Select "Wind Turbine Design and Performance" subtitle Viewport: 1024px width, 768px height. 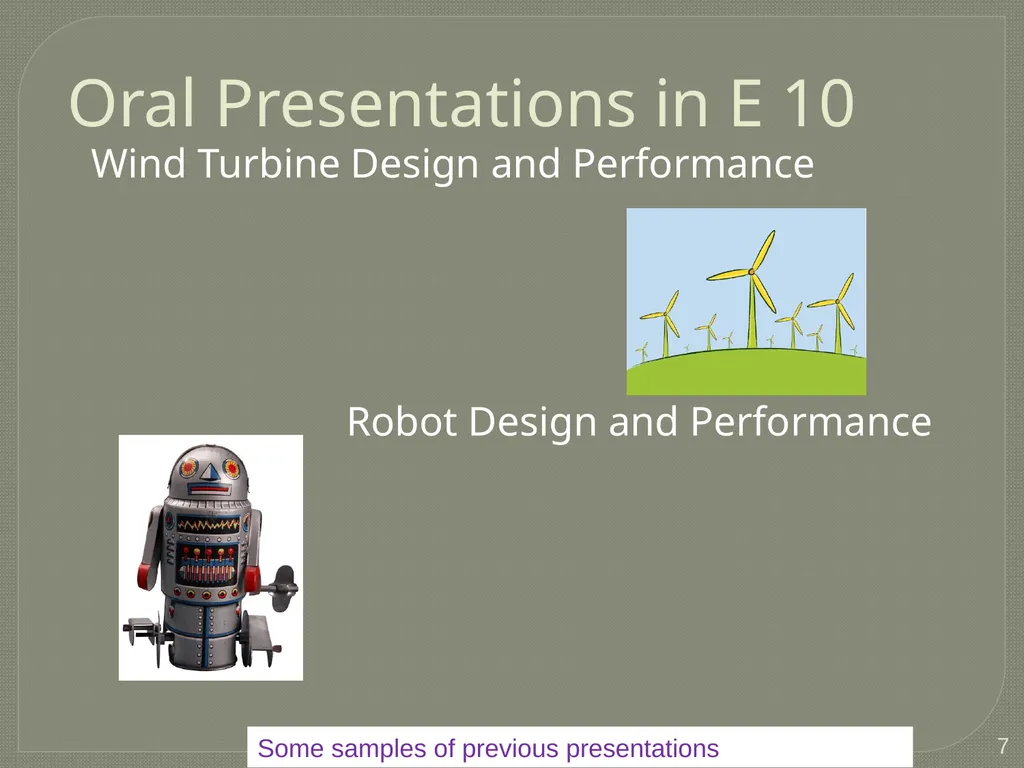[452, 163]
